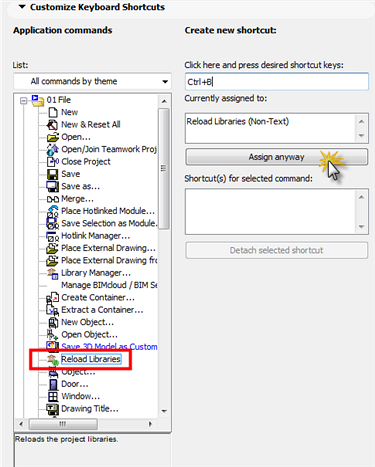Click the shortcut keys input field
Image resolution: width=375 pixels, height=467 pixels.
click(x=277, y=82)
